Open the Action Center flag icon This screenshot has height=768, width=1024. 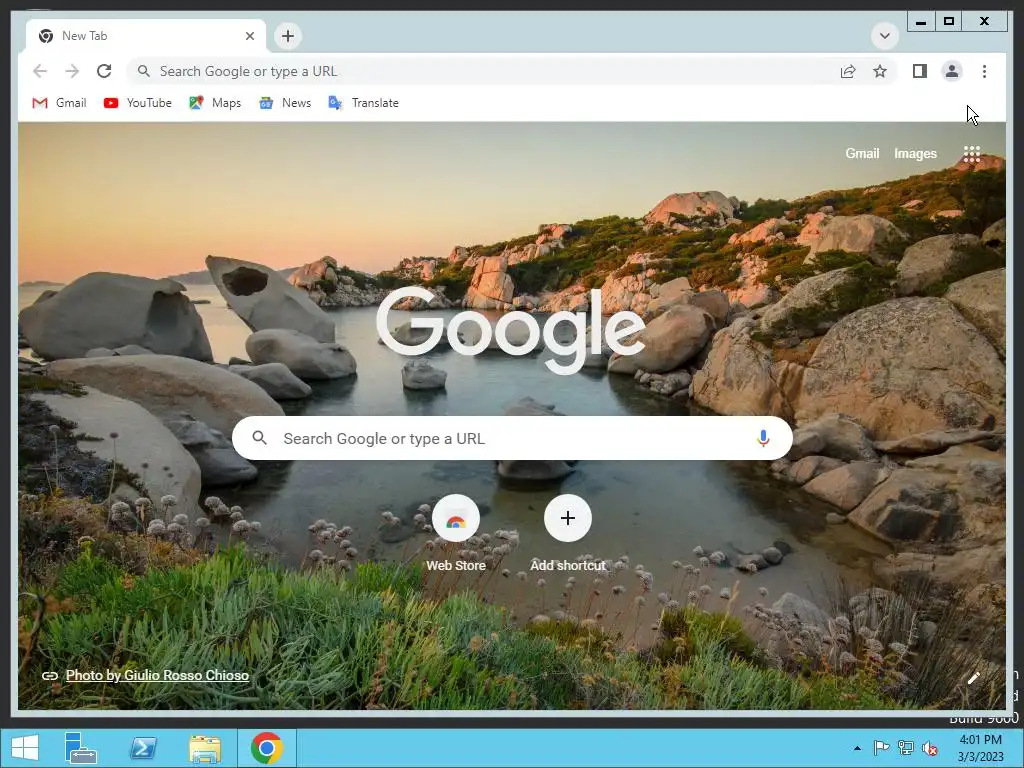coord(881,748)
